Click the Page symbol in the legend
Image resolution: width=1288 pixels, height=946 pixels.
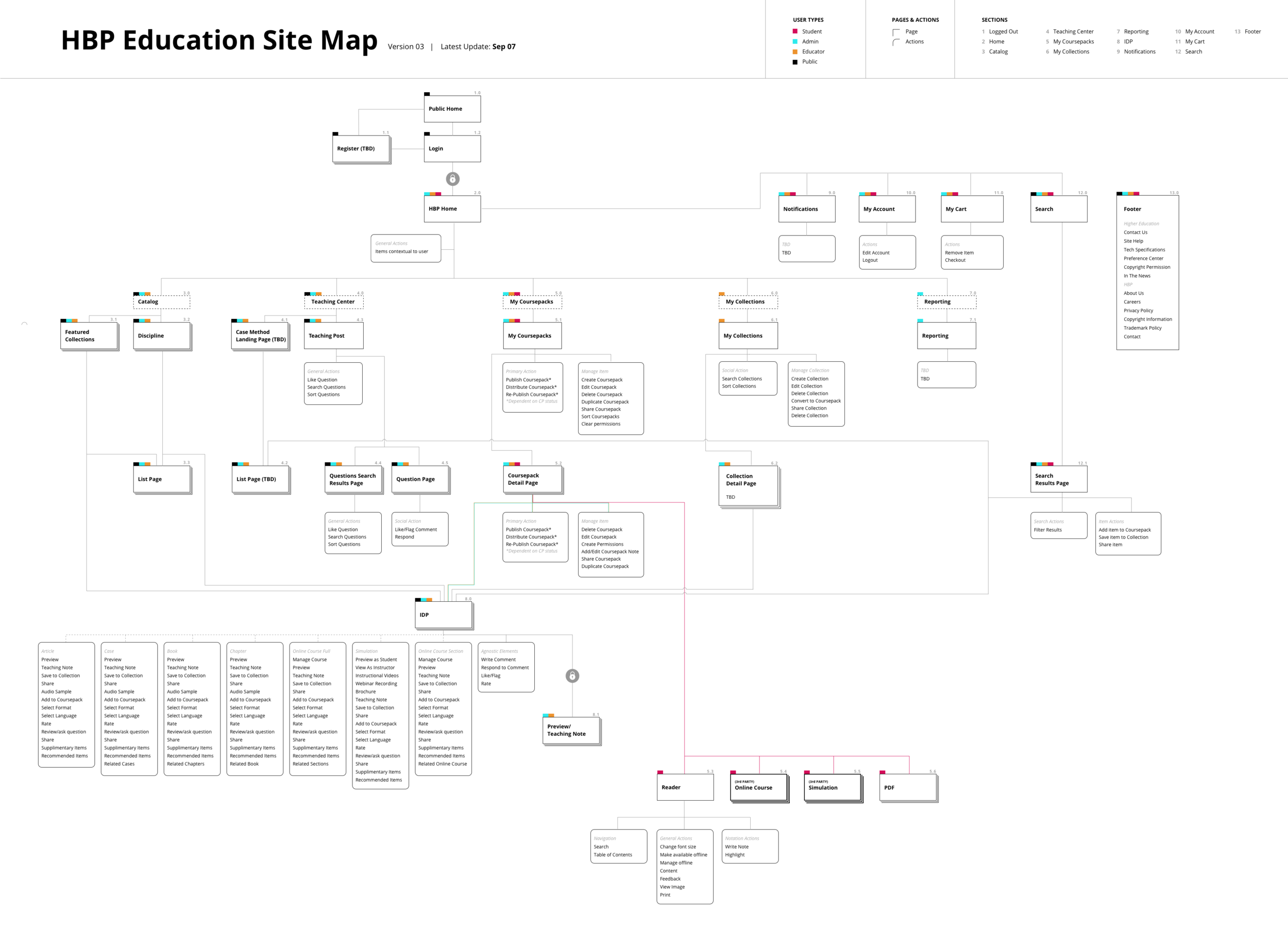pyautogui.click(x=896, y=32)
